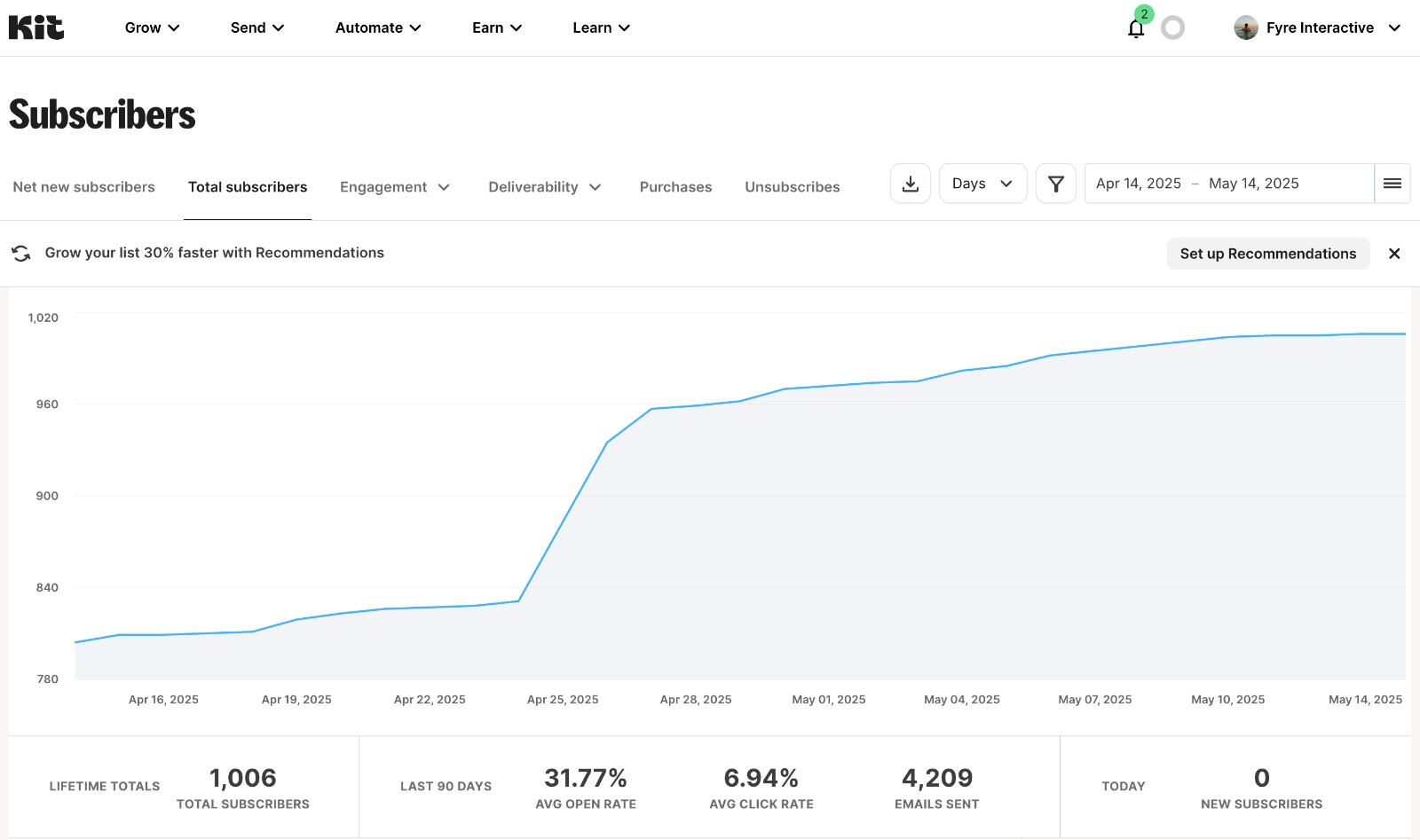Open the Days granularity dropdown
The height and width of the screenshot is (840, 1420).
(982, 183)
